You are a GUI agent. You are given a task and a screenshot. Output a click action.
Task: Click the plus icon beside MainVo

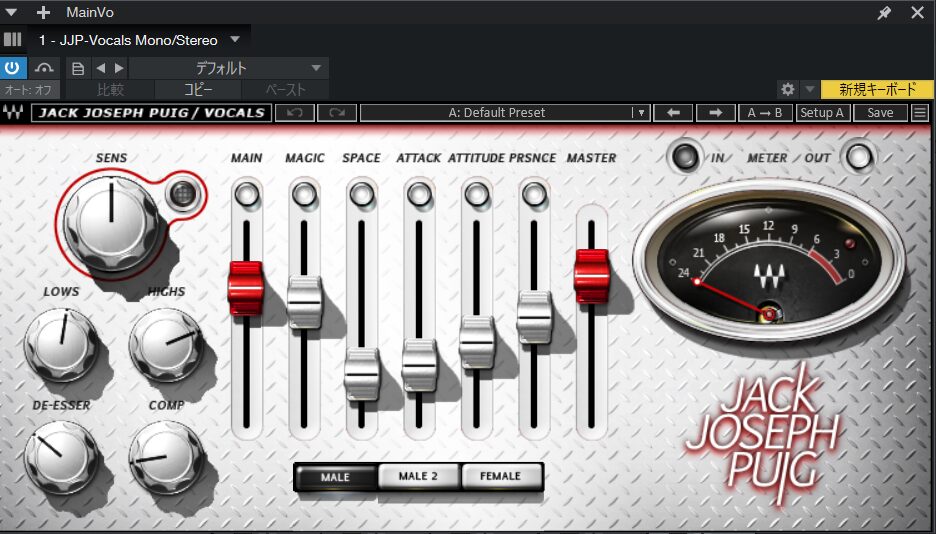[x=43, y=13]
